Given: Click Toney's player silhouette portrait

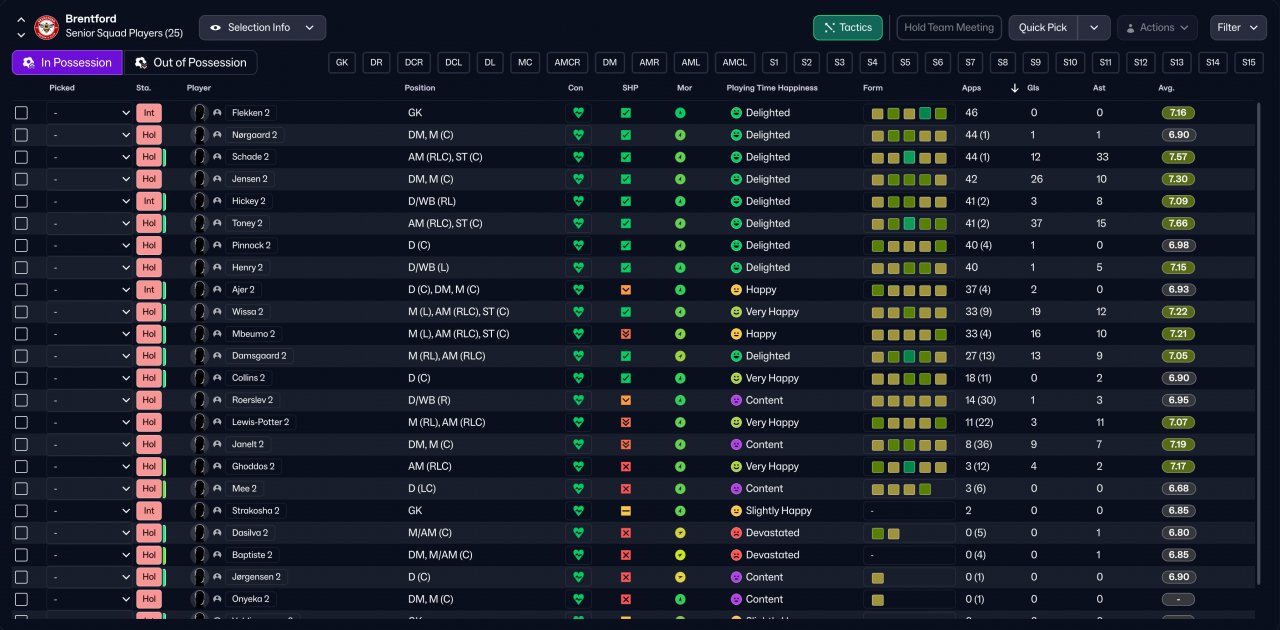Looking at the screenshot, I should pyautogui.click(x=200, y=223).
